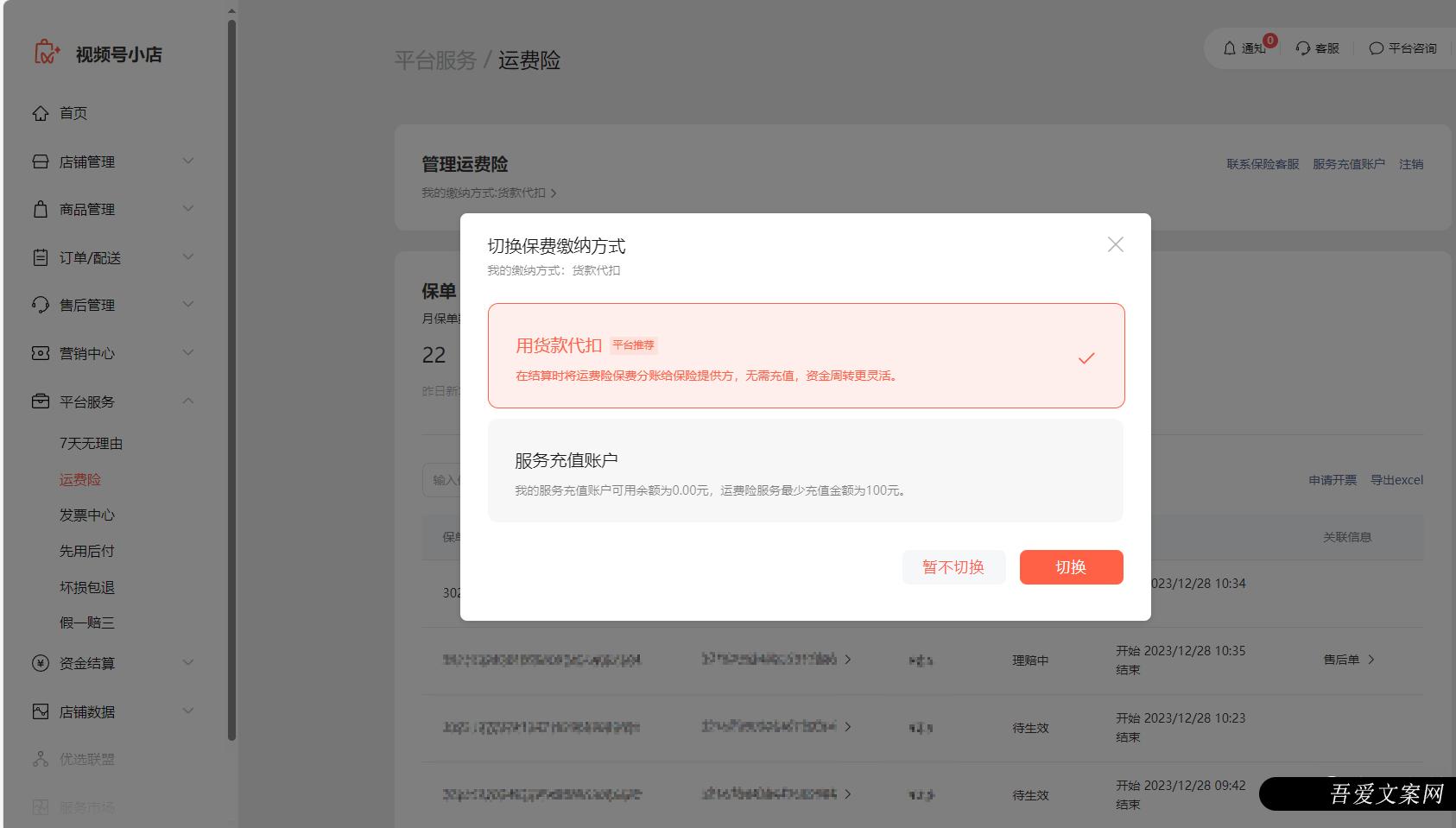Open 假一赔三 submenu item
The height and width of the screenshot is (828, 1456).
pos(86,623)
